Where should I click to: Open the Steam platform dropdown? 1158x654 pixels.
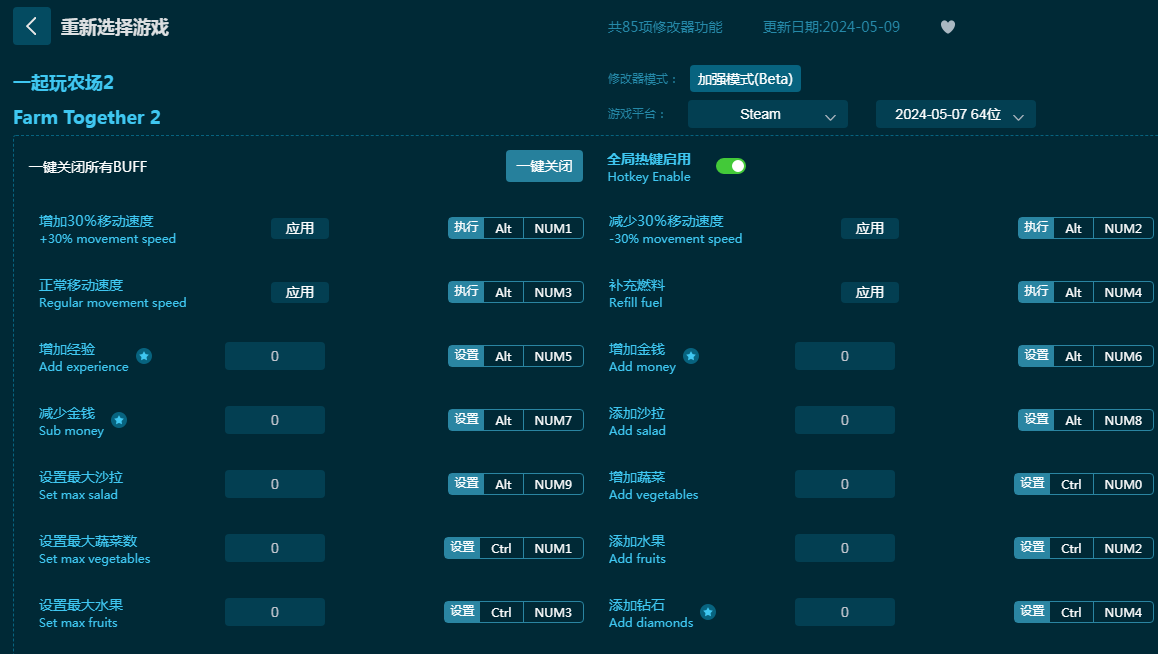767,114
